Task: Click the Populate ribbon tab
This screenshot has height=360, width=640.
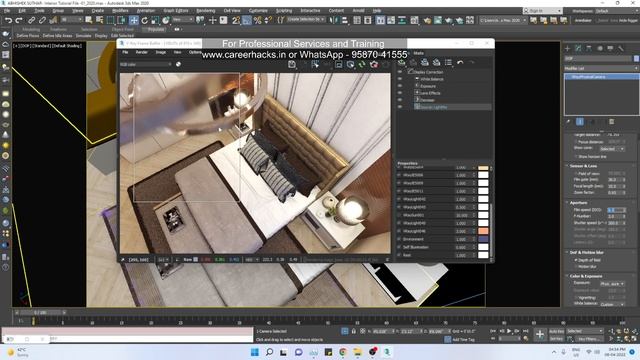Action: tap(156, 29)
